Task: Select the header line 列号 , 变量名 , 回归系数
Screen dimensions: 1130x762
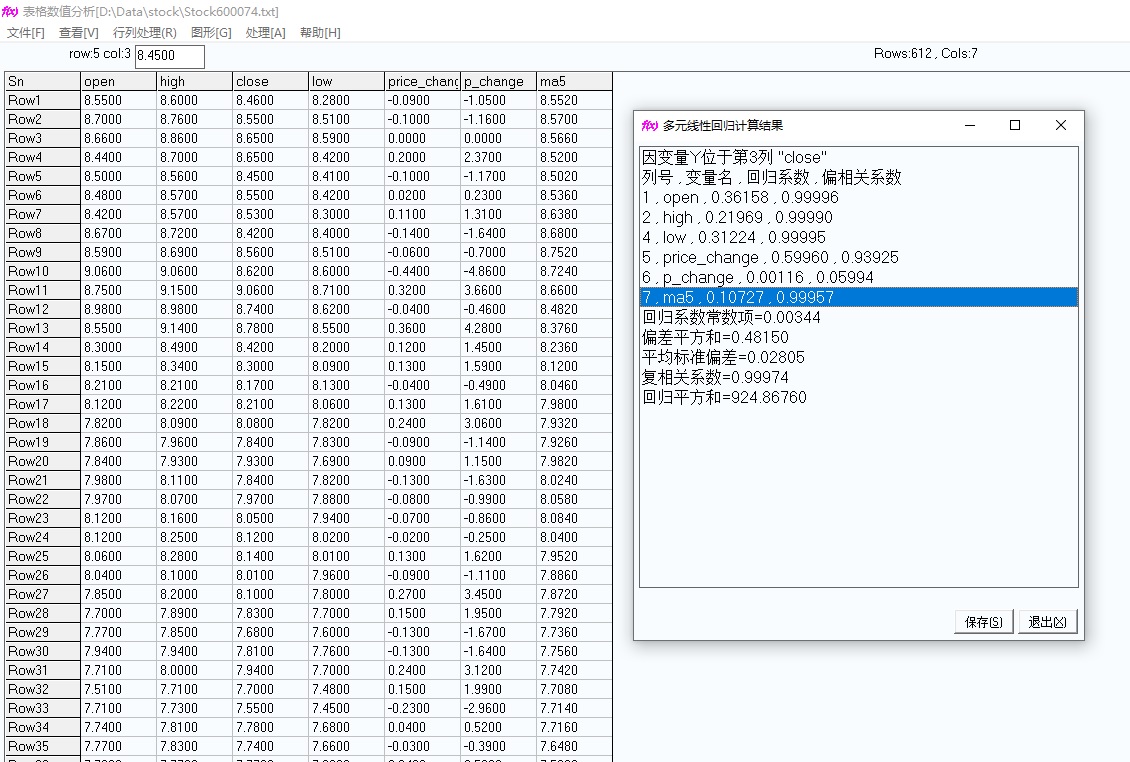Action: (x=858, y=177)
